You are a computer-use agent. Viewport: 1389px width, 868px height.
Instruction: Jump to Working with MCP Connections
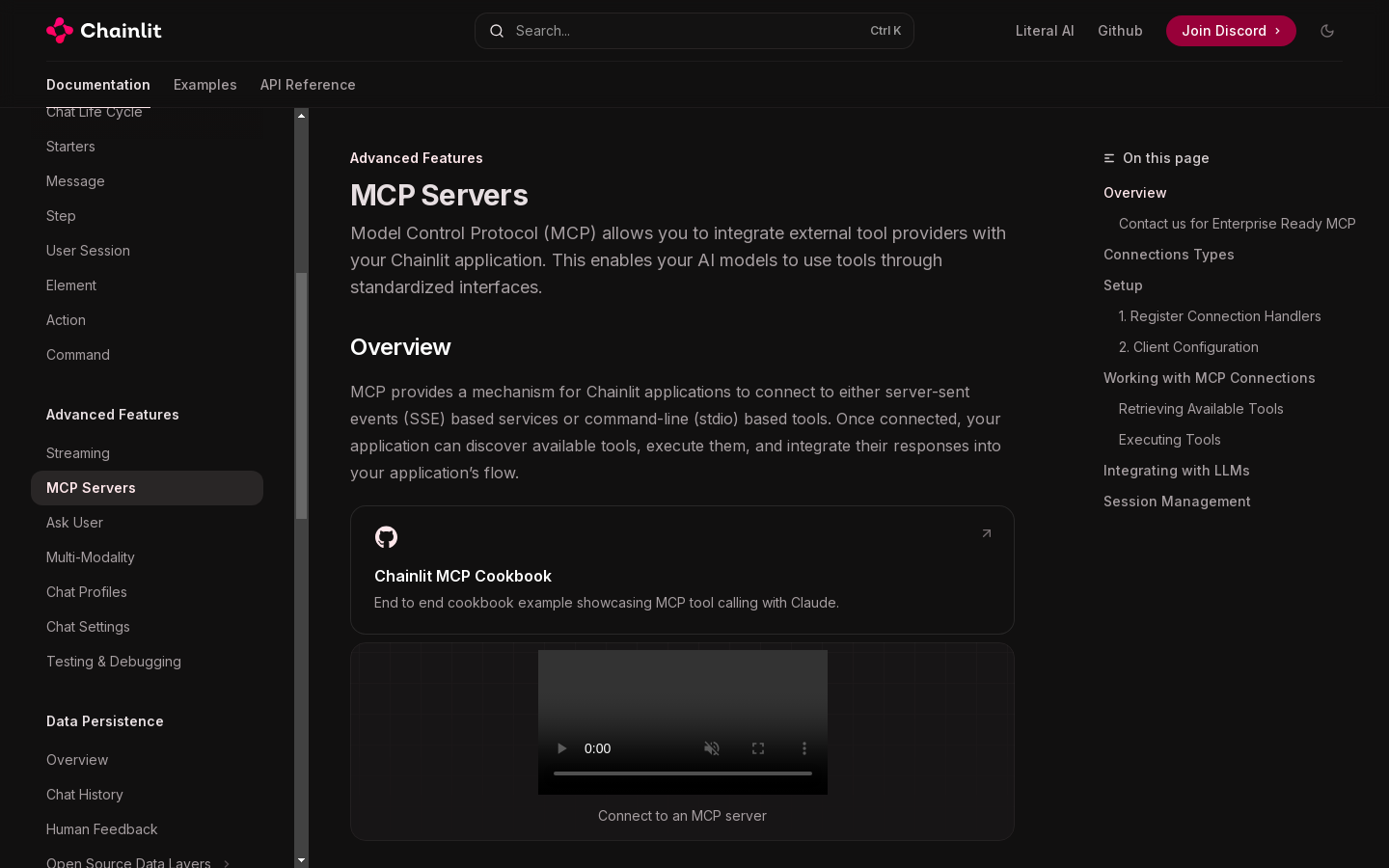tap(1209, 378)
